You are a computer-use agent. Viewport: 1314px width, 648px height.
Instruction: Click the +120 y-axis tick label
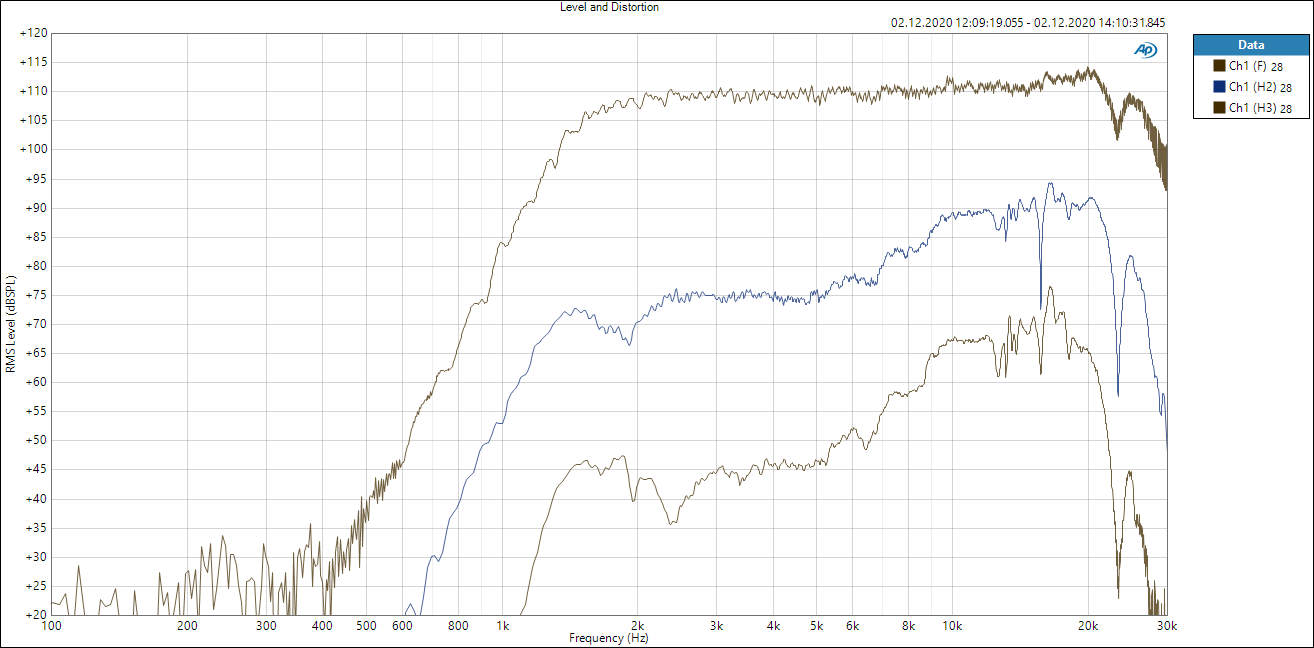33,33
